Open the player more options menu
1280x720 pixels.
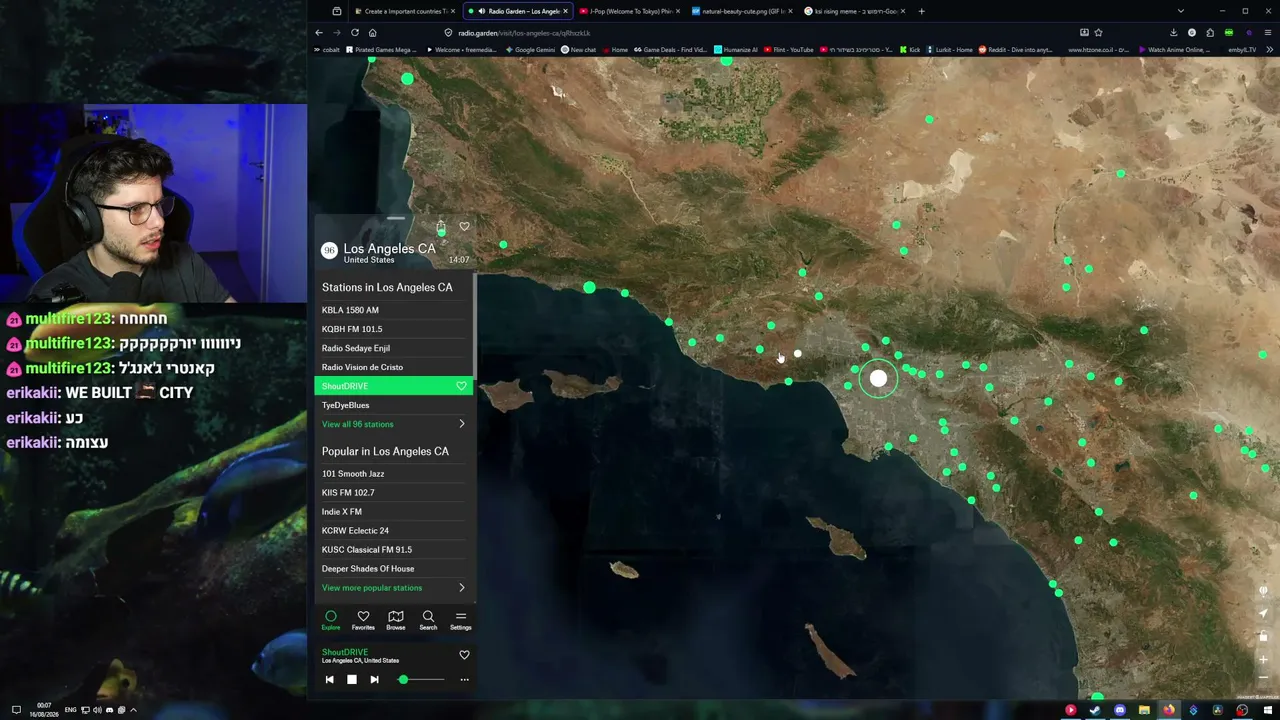click(x=464, y=680)
